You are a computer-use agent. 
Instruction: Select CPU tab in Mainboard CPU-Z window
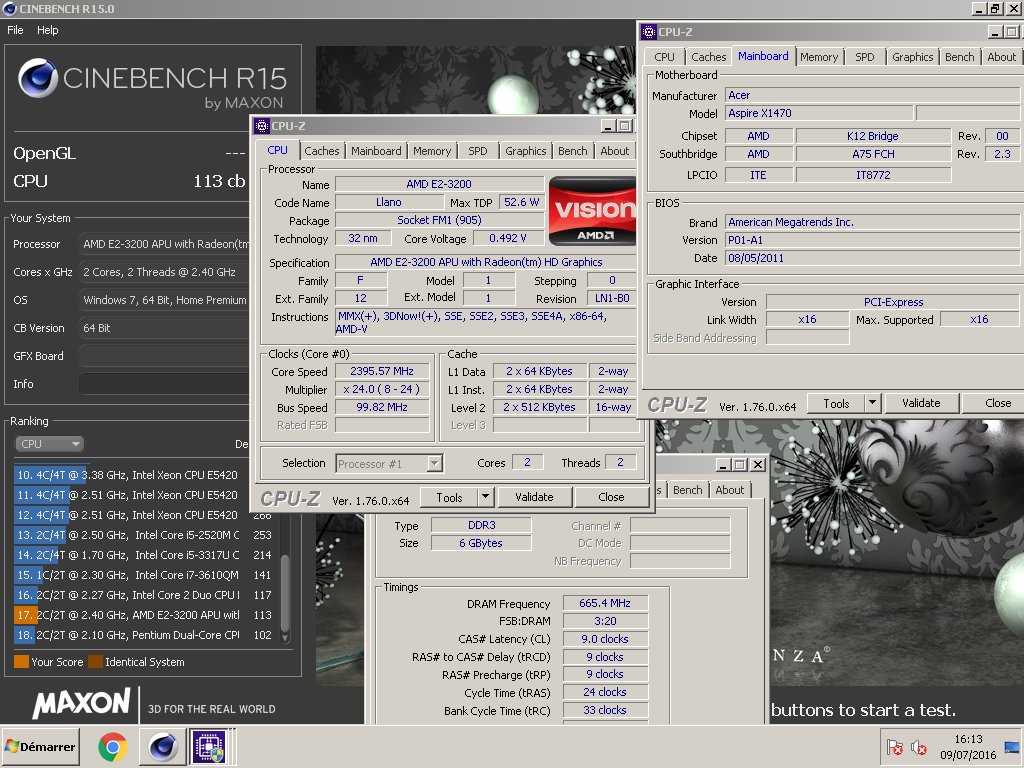tap(664, 57)
